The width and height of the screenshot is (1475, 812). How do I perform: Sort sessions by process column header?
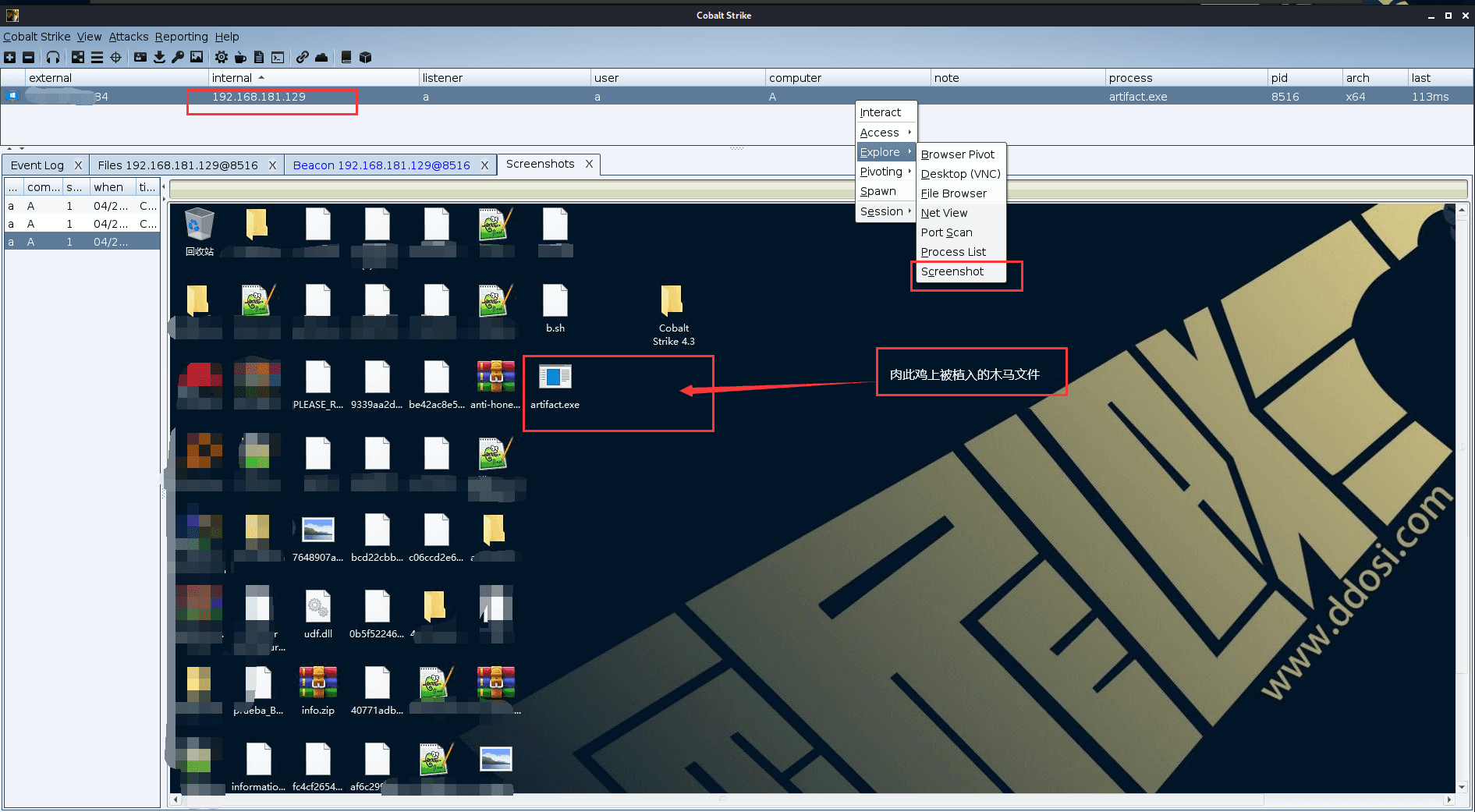coord(1186,78)
